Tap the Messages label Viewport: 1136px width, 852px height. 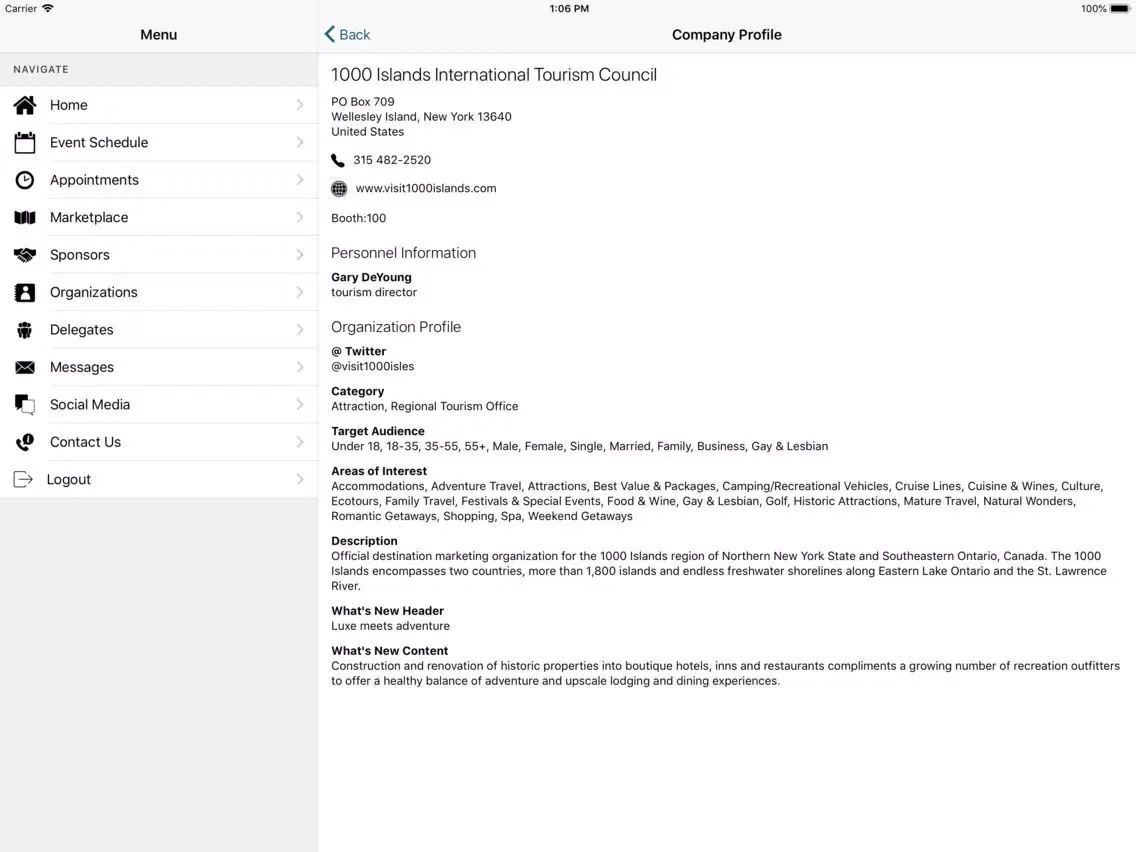[x=82, y=367]
